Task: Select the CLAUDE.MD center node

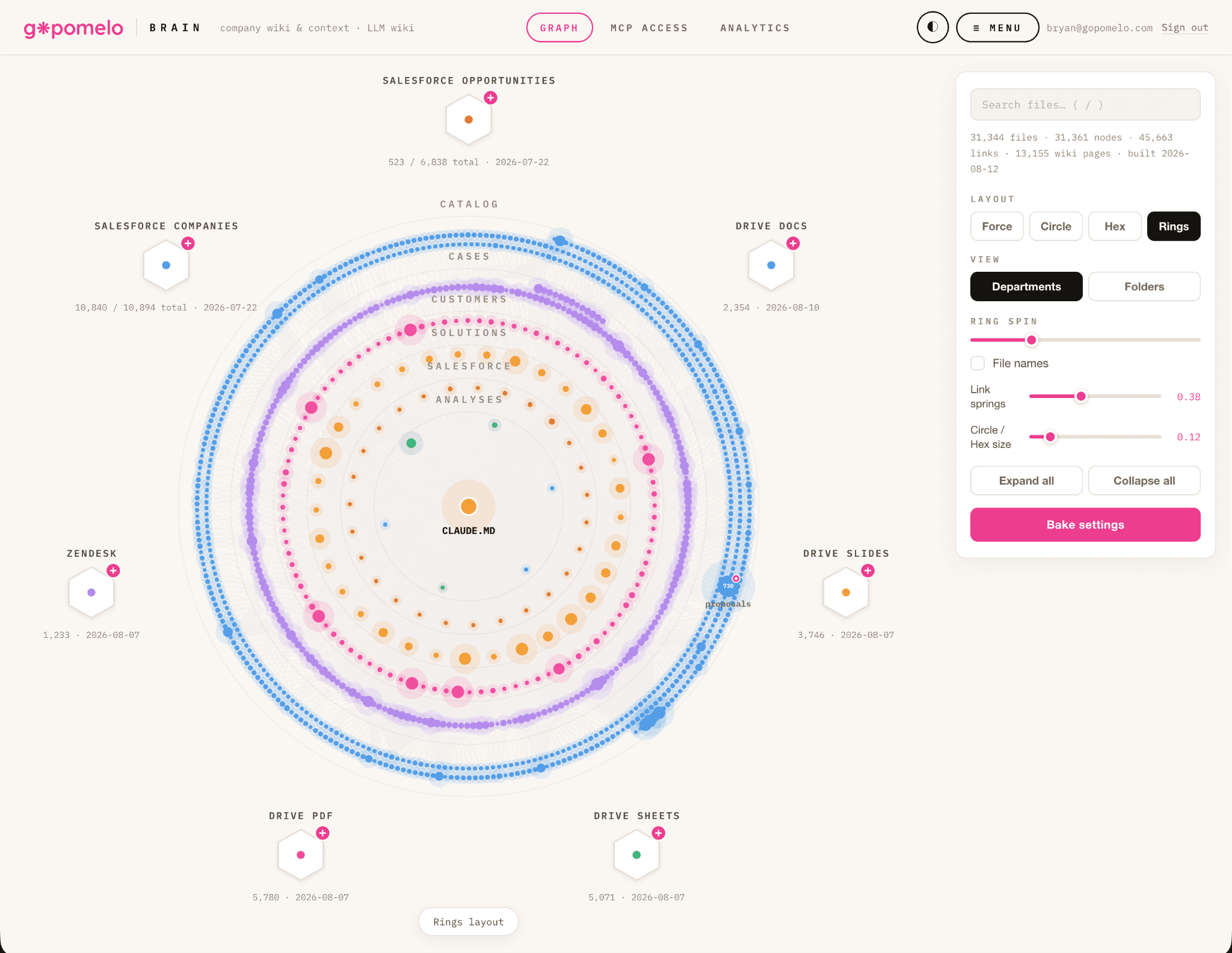Action: coord(469,506)
